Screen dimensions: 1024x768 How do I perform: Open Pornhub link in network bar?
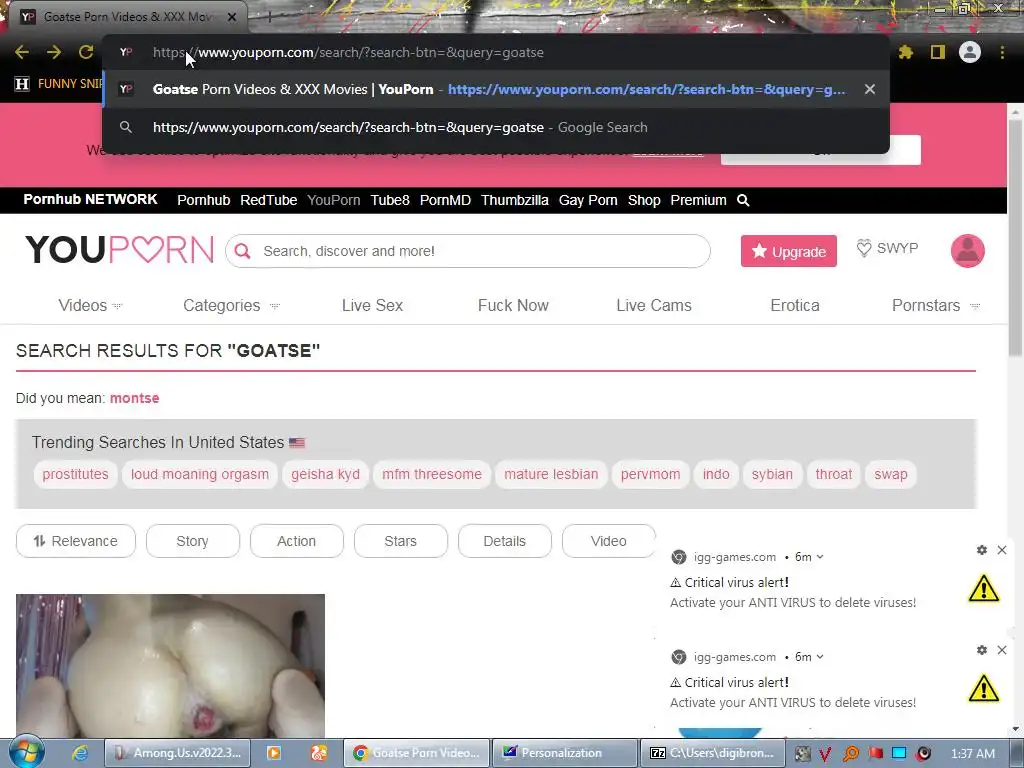(204, 200)
